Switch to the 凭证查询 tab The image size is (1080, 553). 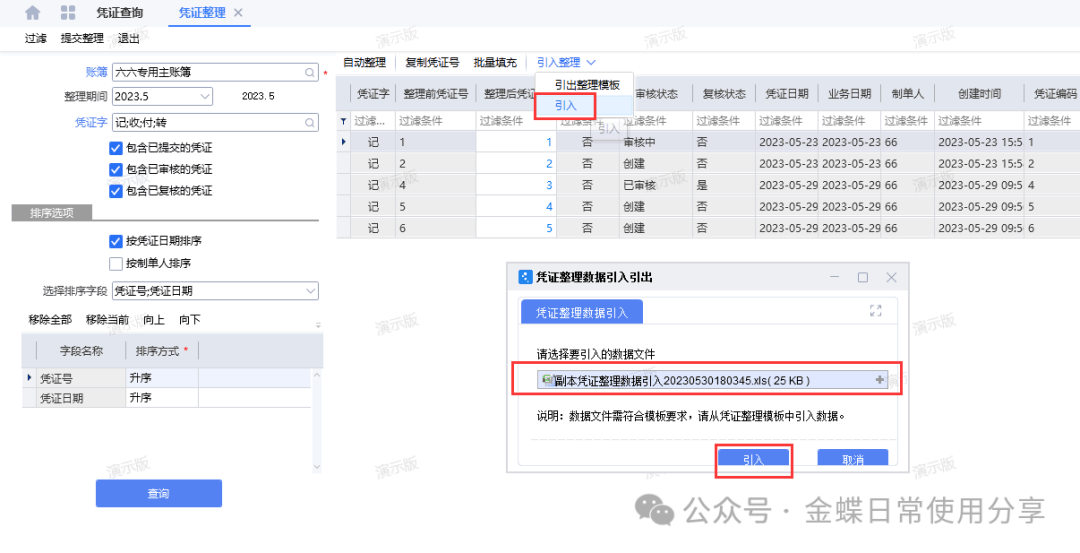(119, 13)
